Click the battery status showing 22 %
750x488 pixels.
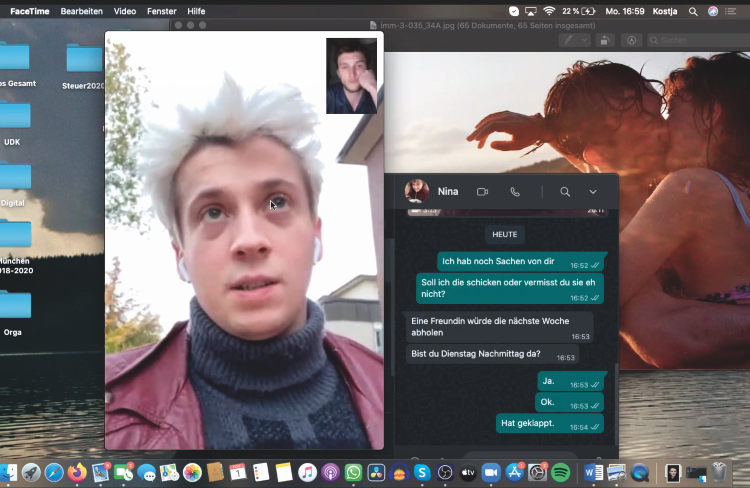point(578,11)
